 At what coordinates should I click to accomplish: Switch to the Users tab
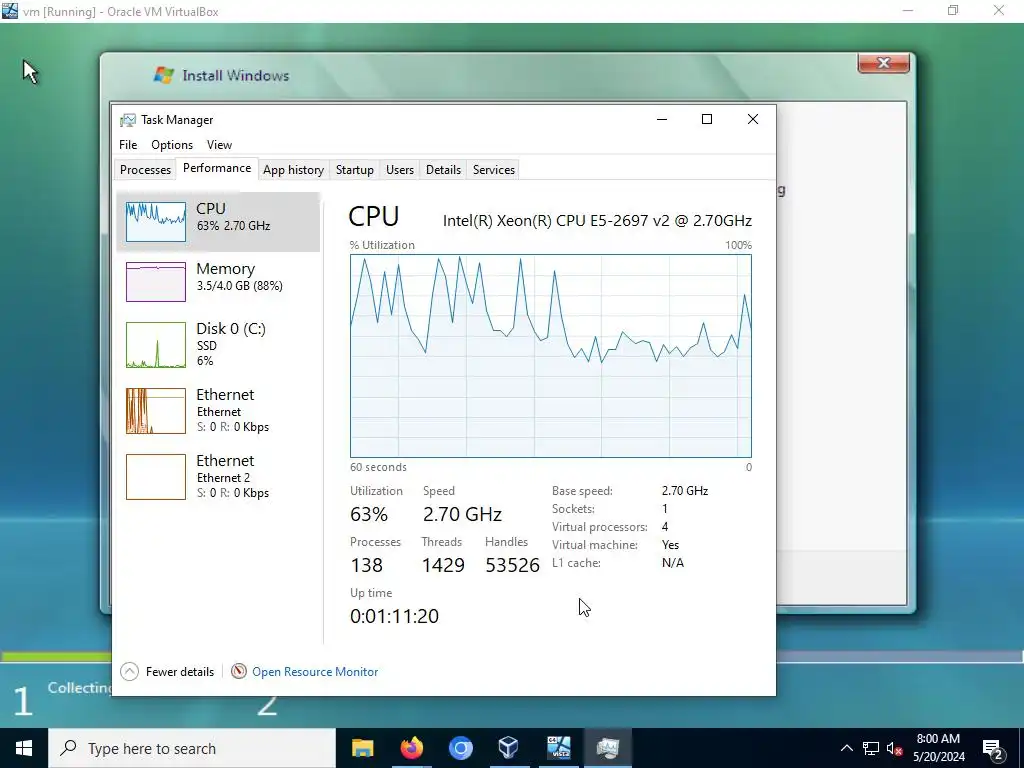click(400, 170)
